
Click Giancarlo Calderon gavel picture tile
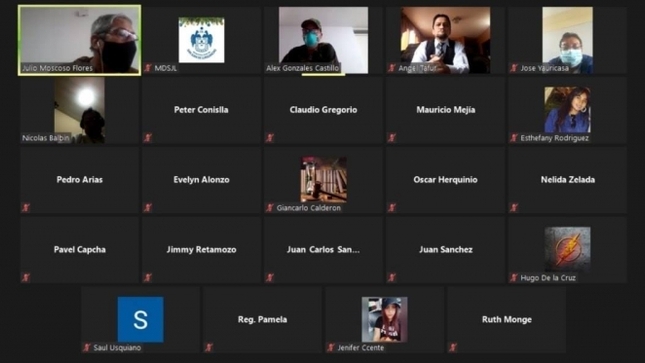tap(323, 179)
